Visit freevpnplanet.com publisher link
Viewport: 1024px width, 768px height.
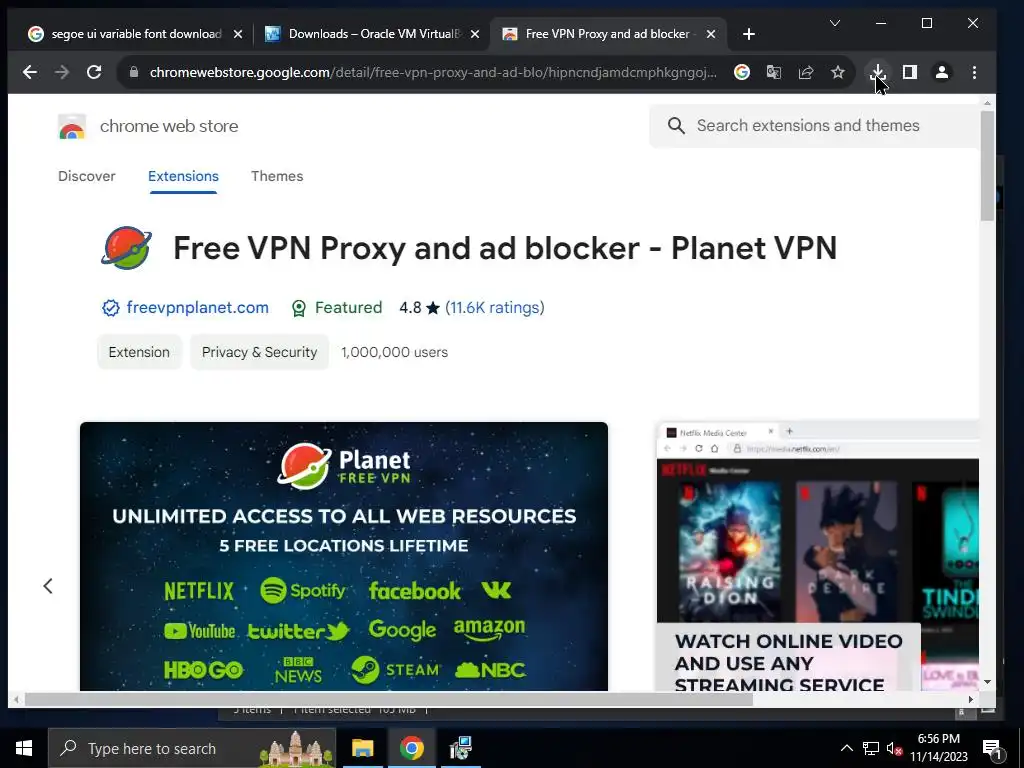pyautogui.click(x=197, y=308)
